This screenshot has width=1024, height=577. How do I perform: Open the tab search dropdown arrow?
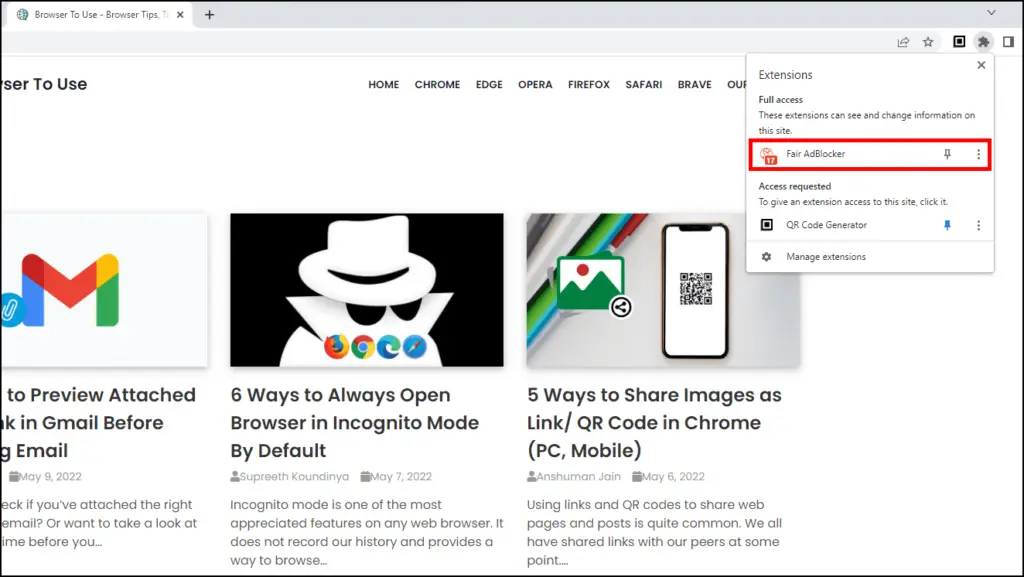click(x=991, y=12)
